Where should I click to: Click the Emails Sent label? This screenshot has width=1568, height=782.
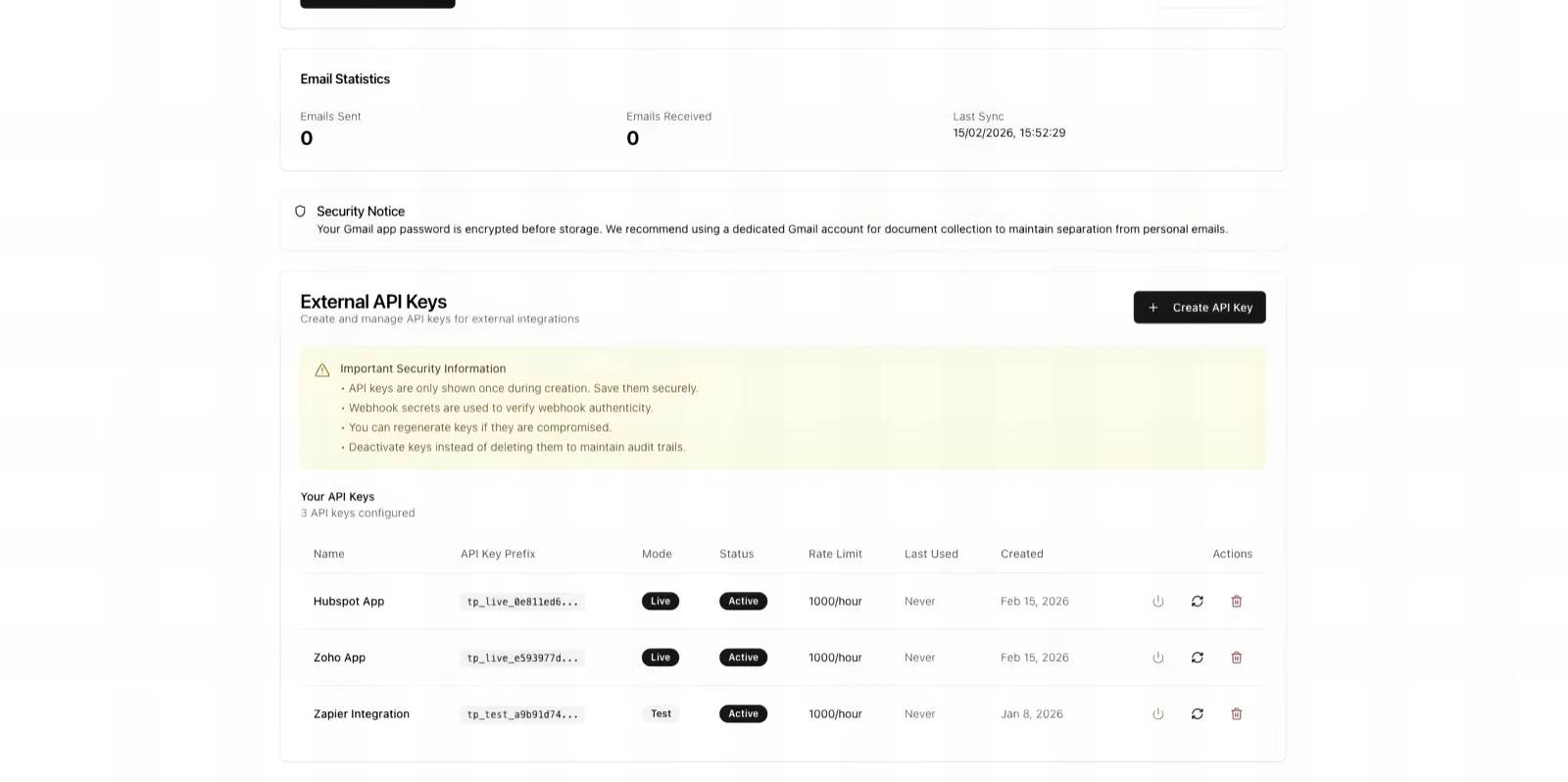pyautogui.click(x=330, y=117)
